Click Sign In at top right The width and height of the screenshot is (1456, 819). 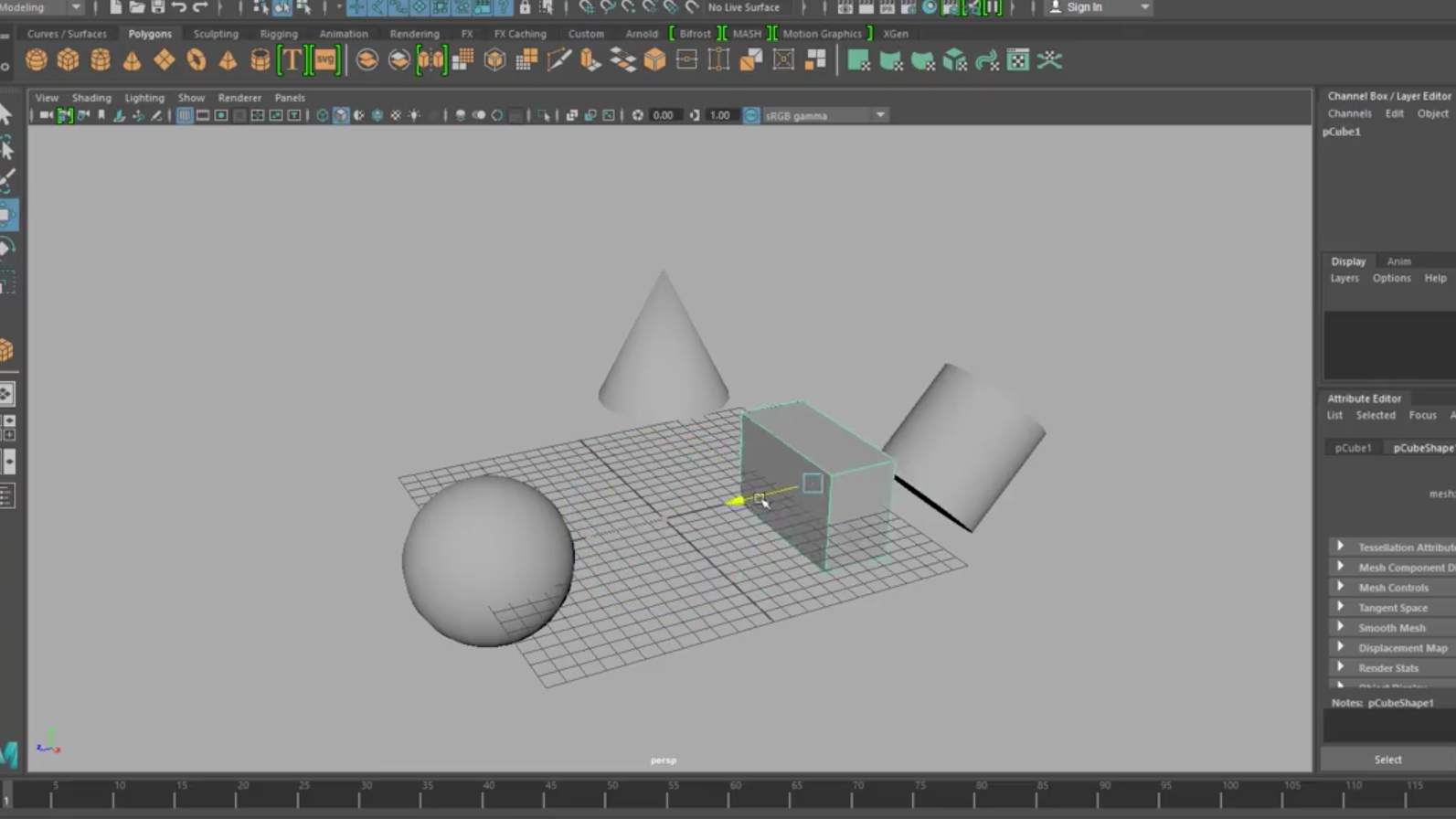point(1084,7)
